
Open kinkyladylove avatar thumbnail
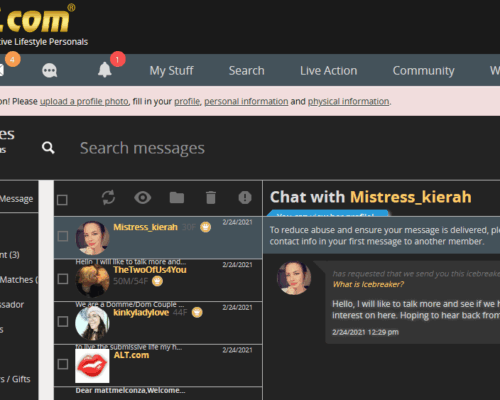click(92, 323)
